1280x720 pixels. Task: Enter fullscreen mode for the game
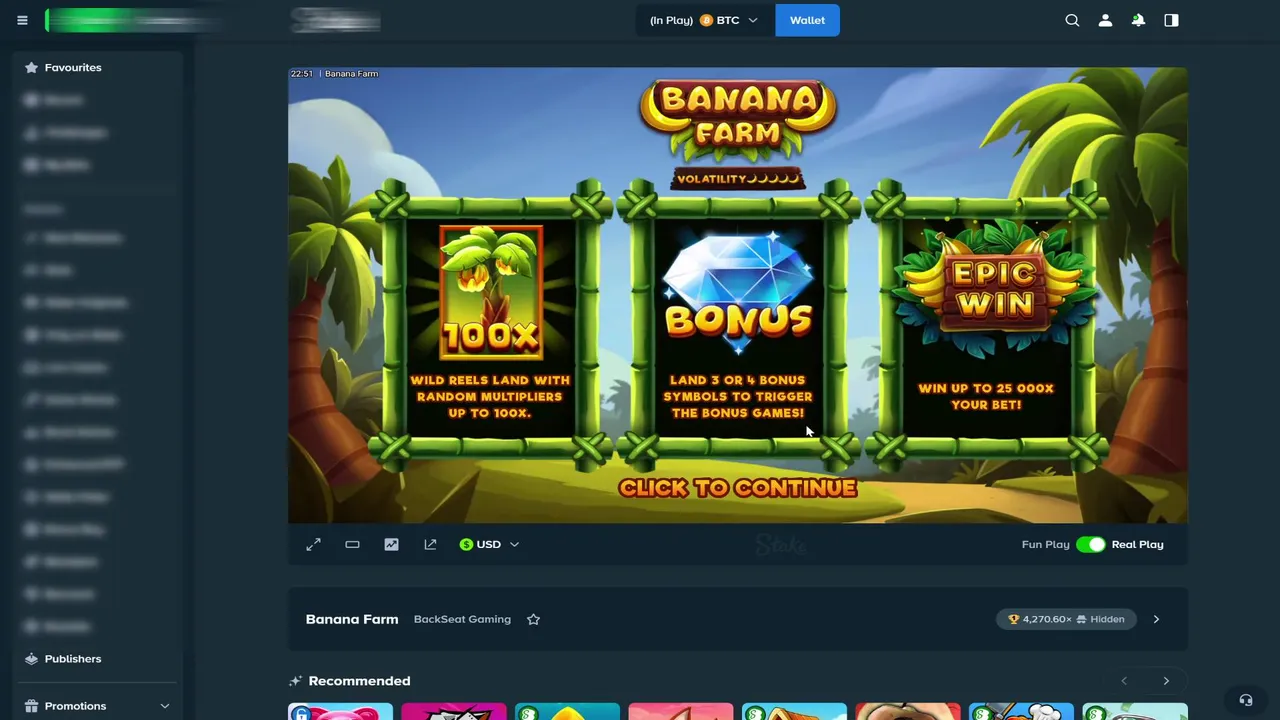tap(313, 544)
